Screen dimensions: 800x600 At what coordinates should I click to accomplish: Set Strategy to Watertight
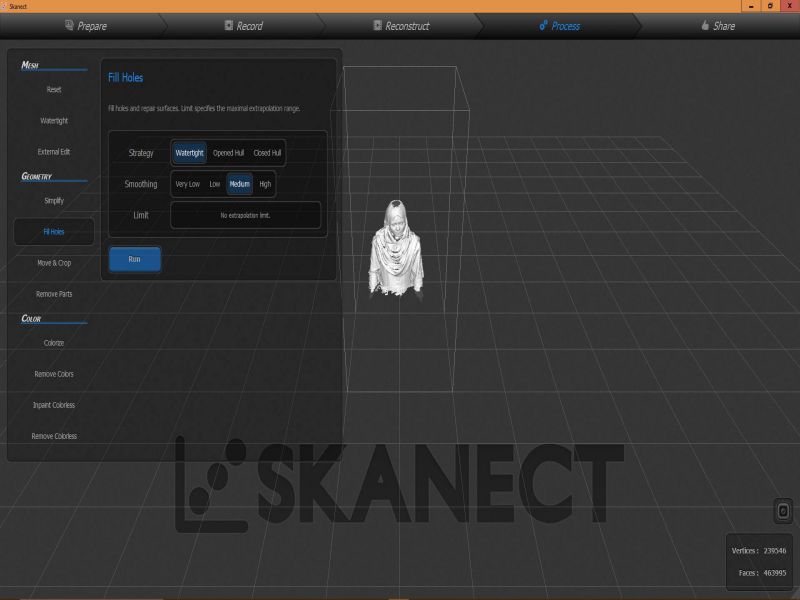click(189, 153)
